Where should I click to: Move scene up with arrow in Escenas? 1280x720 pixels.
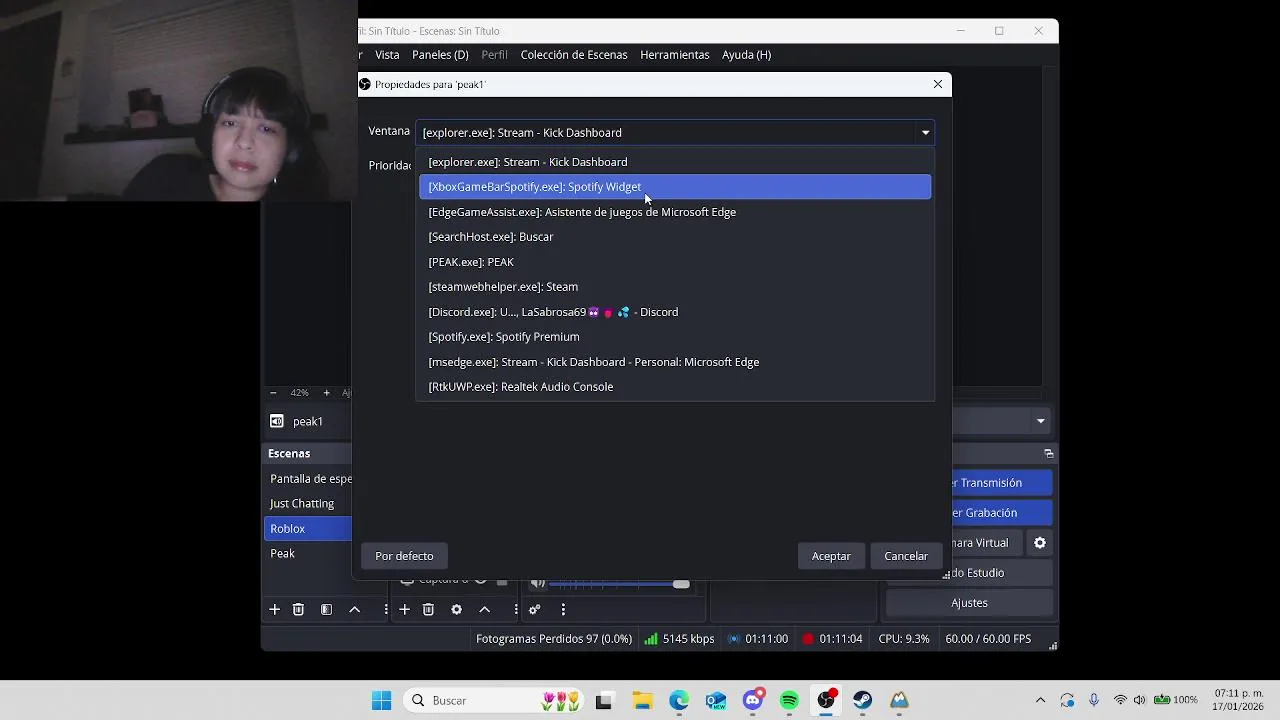tap(354, 609)
